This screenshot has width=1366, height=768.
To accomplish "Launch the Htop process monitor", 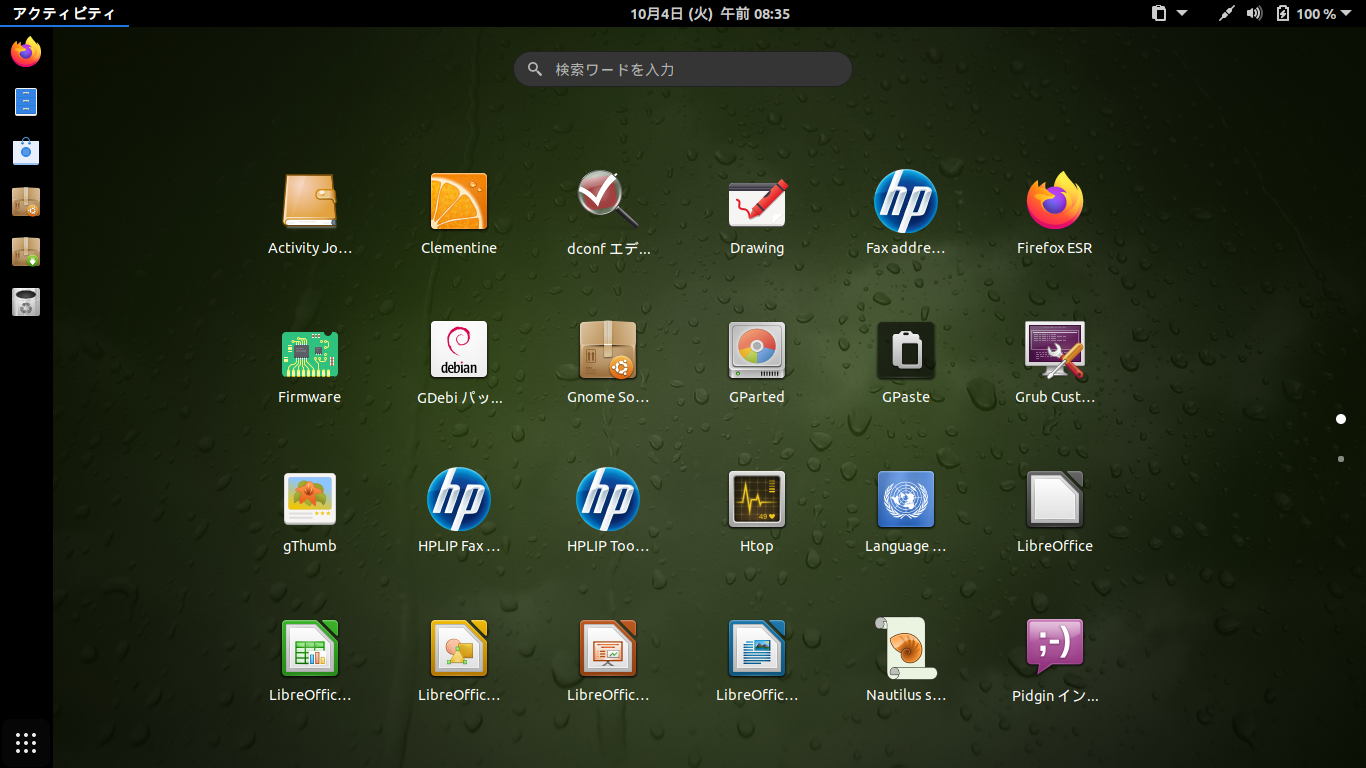I will [x=757, y=499].
